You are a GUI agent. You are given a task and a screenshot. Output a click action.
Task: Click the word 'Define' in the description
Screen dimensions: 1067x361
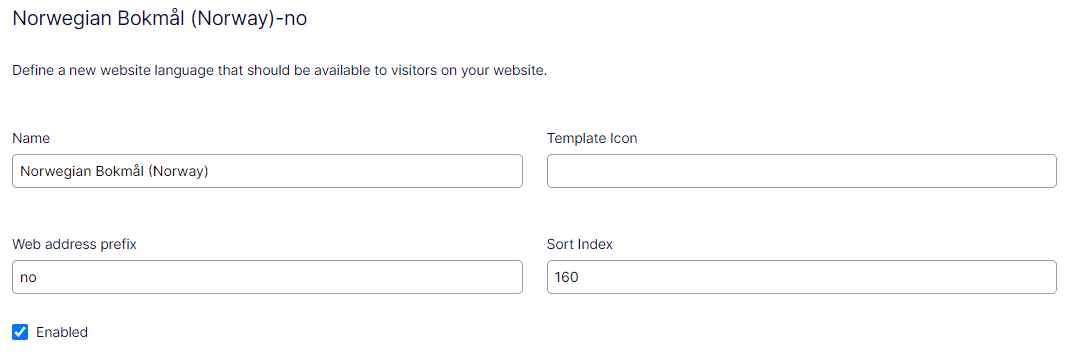tap(31, 70)
